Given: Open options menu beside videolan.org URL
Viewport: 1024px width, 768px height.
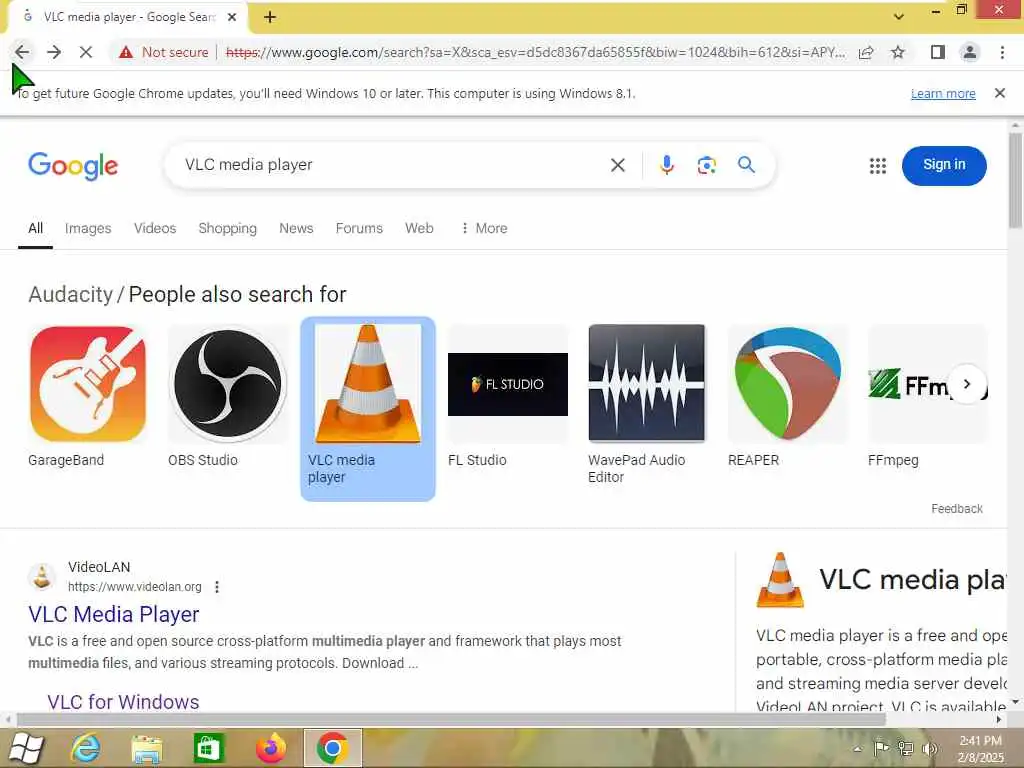Looking at the screenshot, I should click(217, 587).
